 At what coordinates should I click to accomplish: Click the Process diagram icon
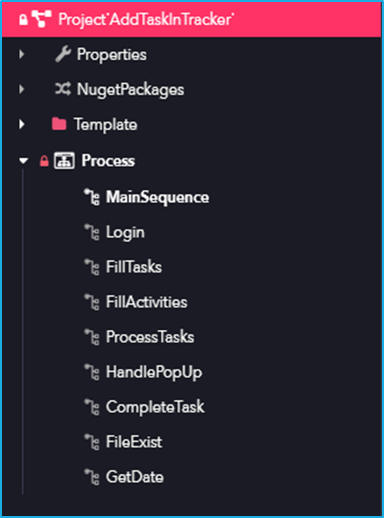(x=64, y=161)
